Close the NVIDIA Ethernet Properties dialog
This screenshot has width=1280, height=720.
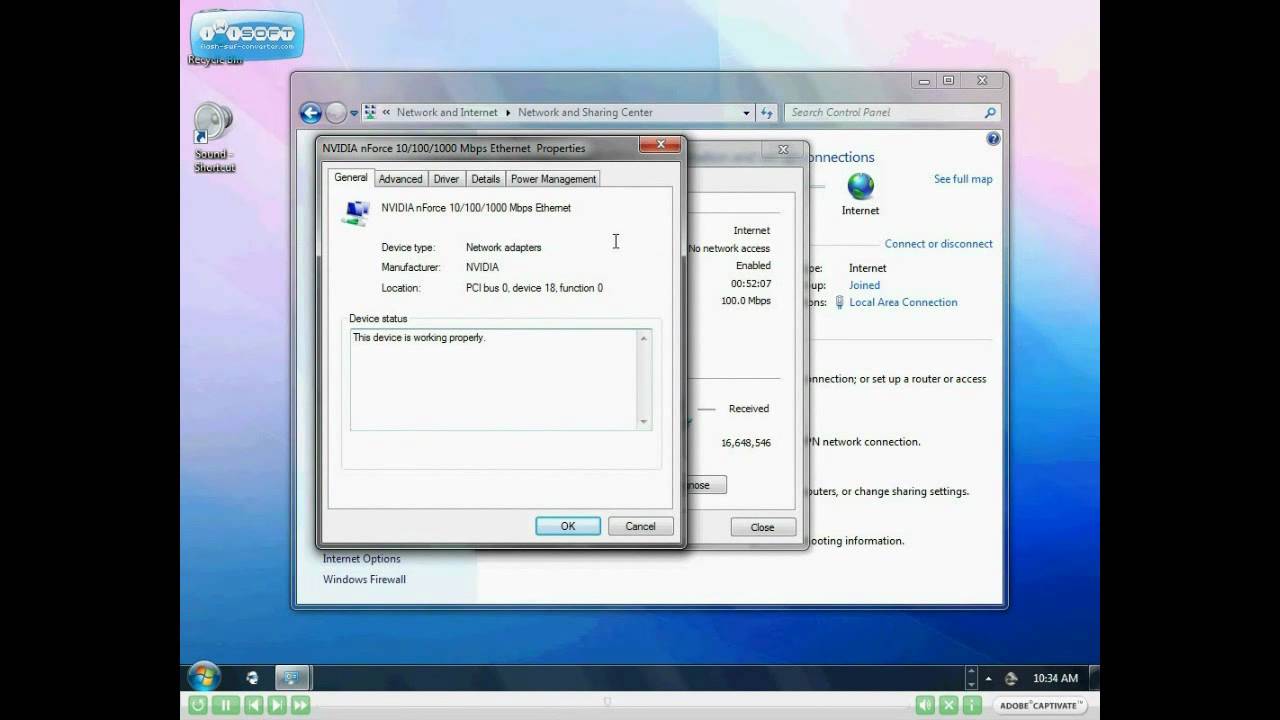tap(660, 145)
